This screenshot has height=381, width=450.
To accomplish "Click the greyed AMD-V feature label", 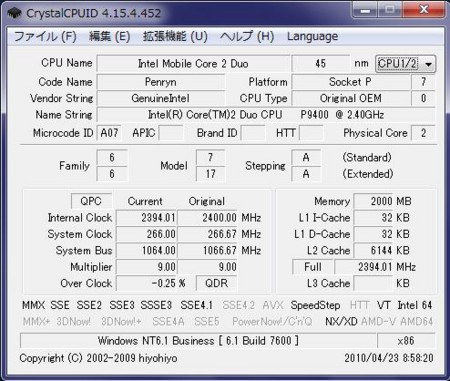I will (379, 321).
